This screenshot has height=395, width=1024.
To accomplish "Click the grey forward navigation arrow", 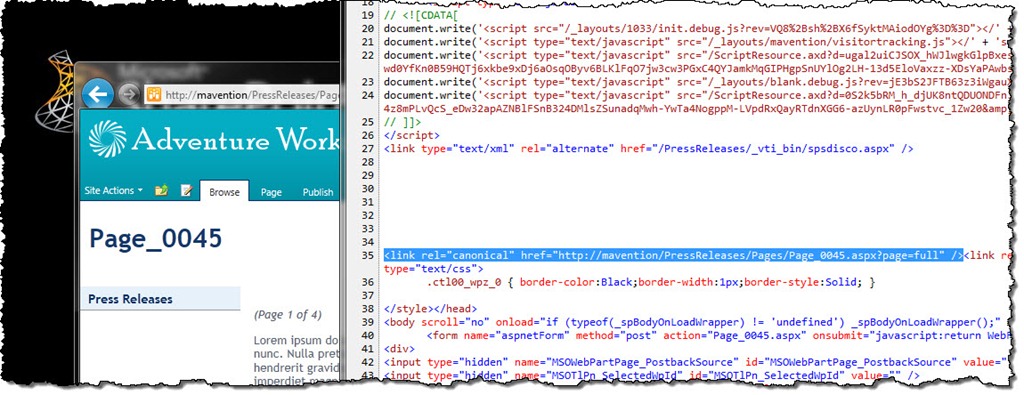I will click(130, 95).
